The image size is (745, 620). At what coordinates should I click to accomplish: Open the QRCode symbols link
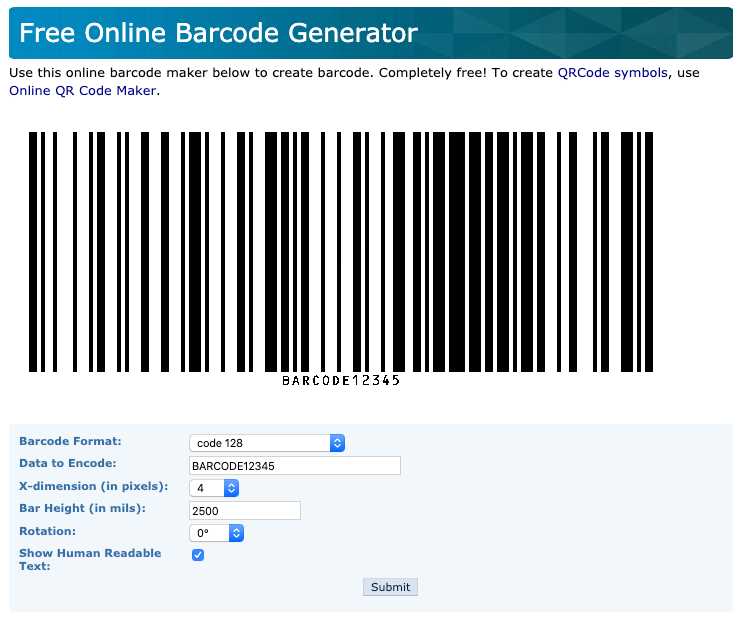[x=612, y=73]
